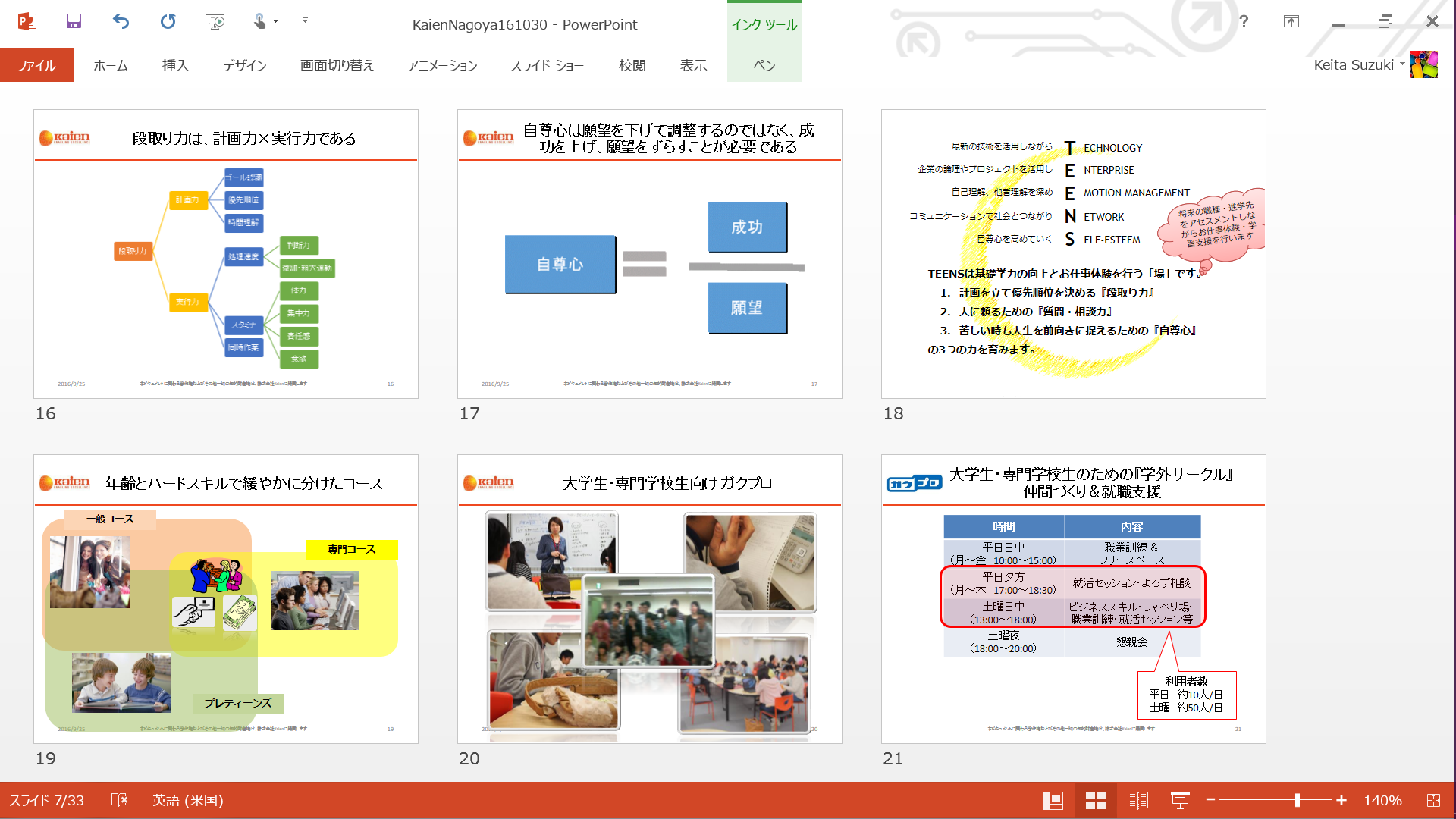
Task: Click the Redo/Repeat icon
Action: 168,21
